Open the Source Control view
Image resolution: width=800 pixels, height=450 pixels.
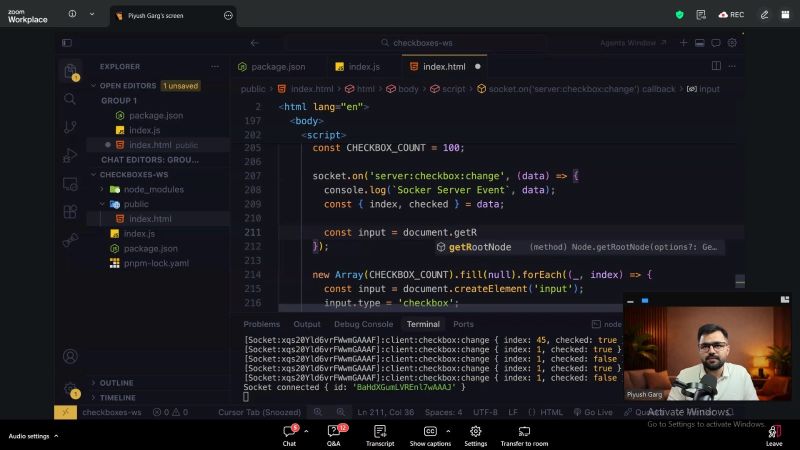pyautogui.click(x=70, y=127)
